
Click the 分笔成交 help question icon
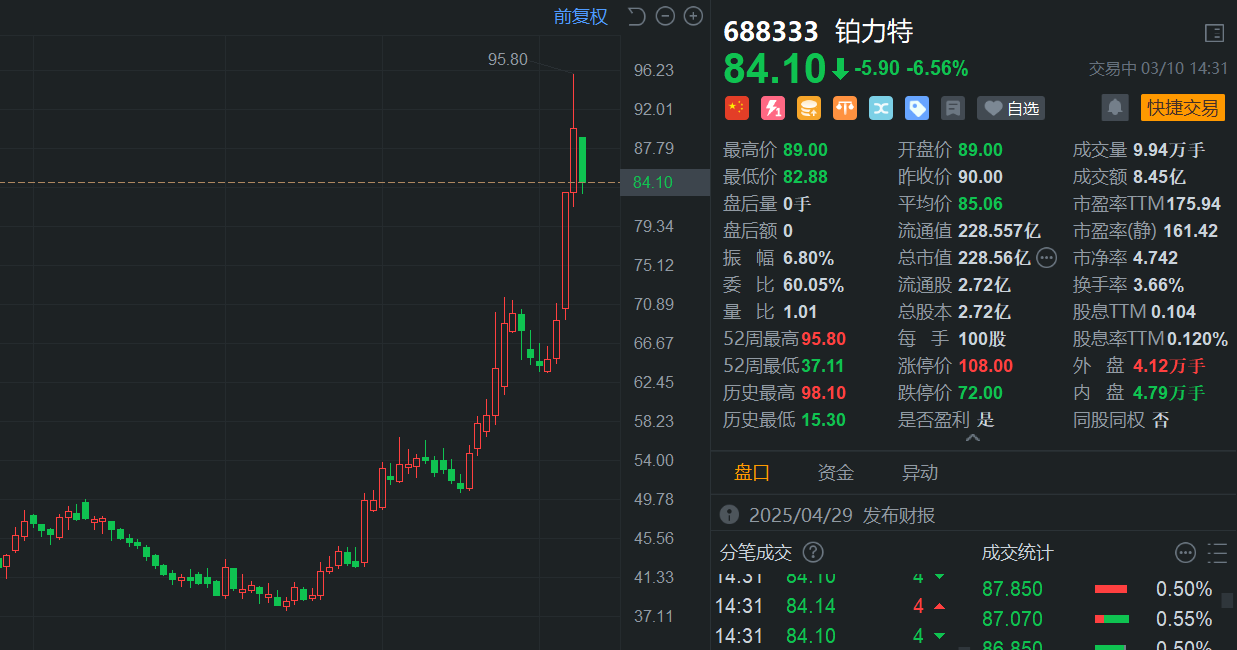pyautogui.click(x=813, y=552)
